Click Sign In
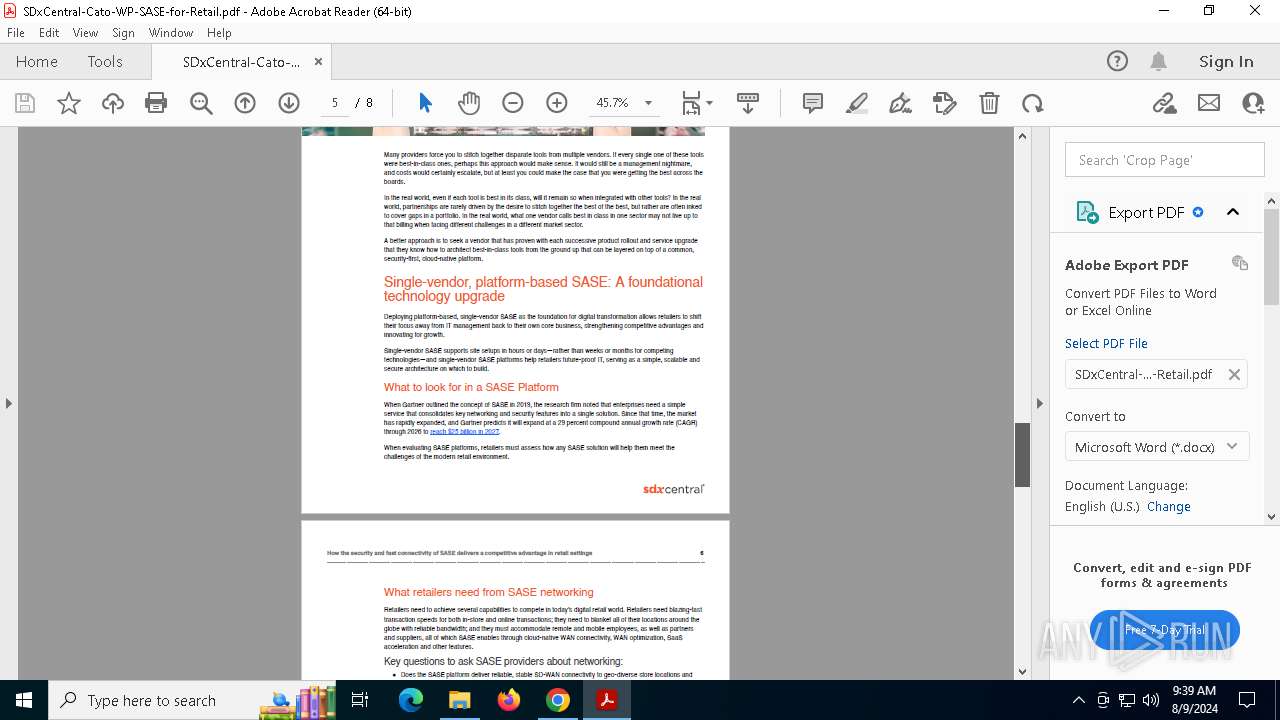 point(1226,62)
